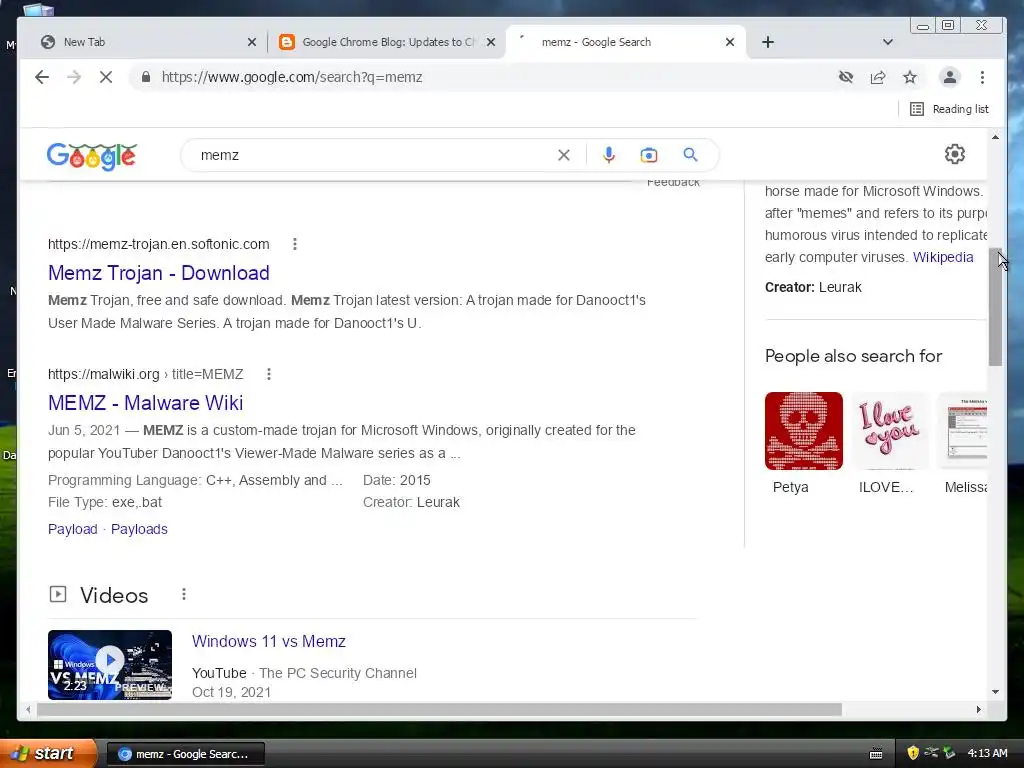1024x768 pixels.
Task: Clear the search box with X
Action: 564,155
